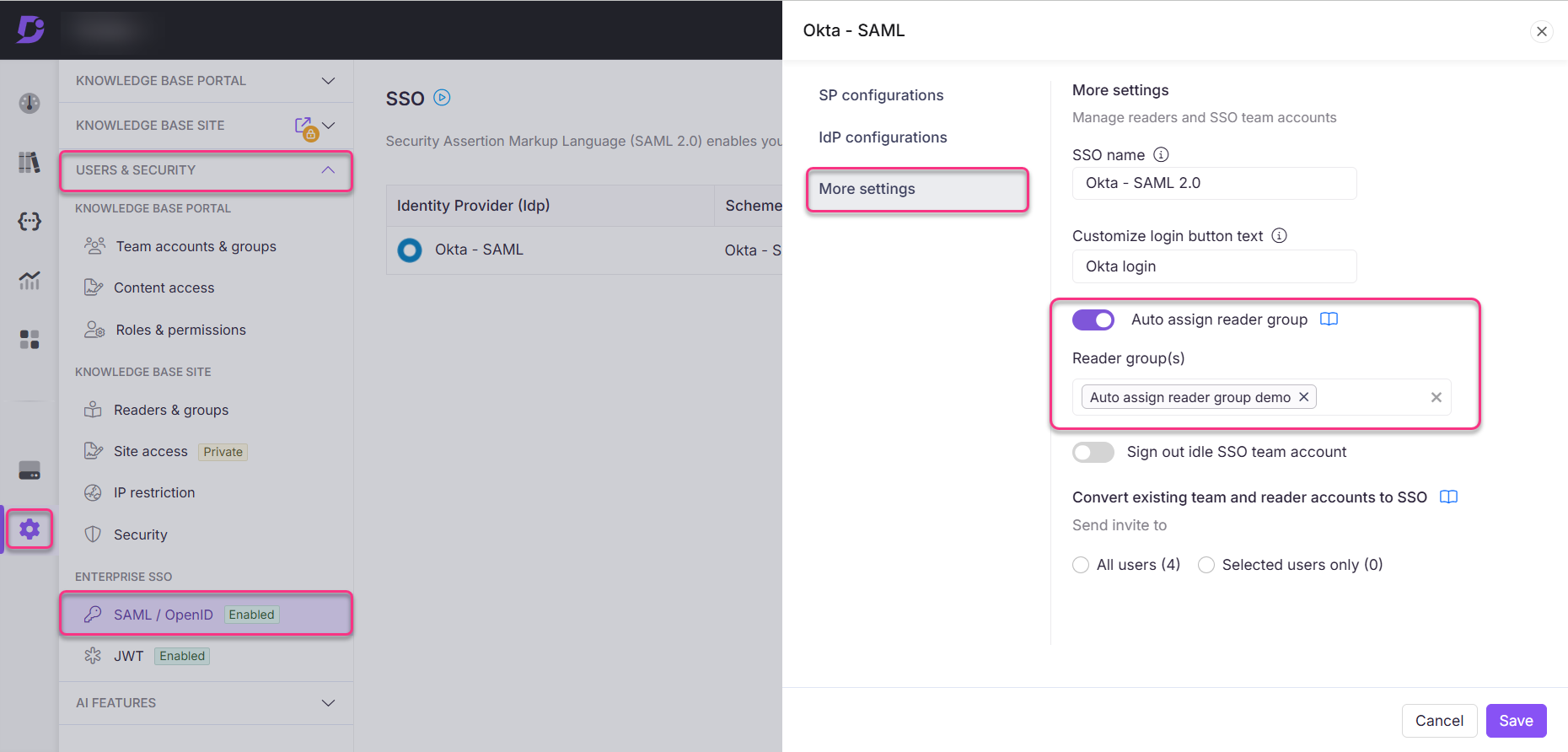Open the Convert accounts to SSO help book icon
The width and height of the screenshot is (1568, 752).
pyautogui.click(x=1448, y=497)
